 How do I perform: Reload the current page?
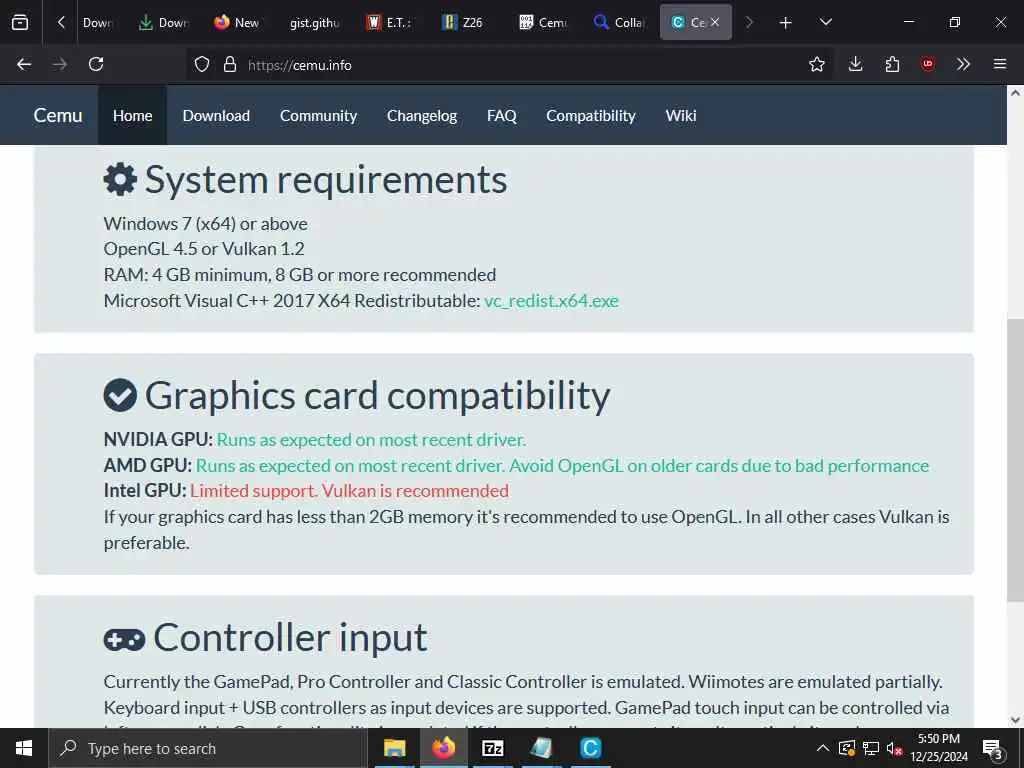(x=96, y=64)
